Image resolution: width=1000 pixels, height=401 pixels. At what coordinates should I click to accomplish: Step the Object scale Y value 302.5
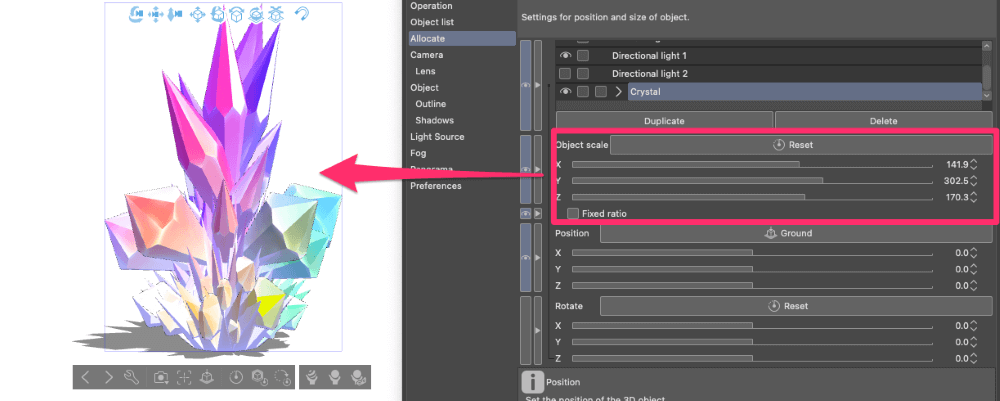click(973, 181)
